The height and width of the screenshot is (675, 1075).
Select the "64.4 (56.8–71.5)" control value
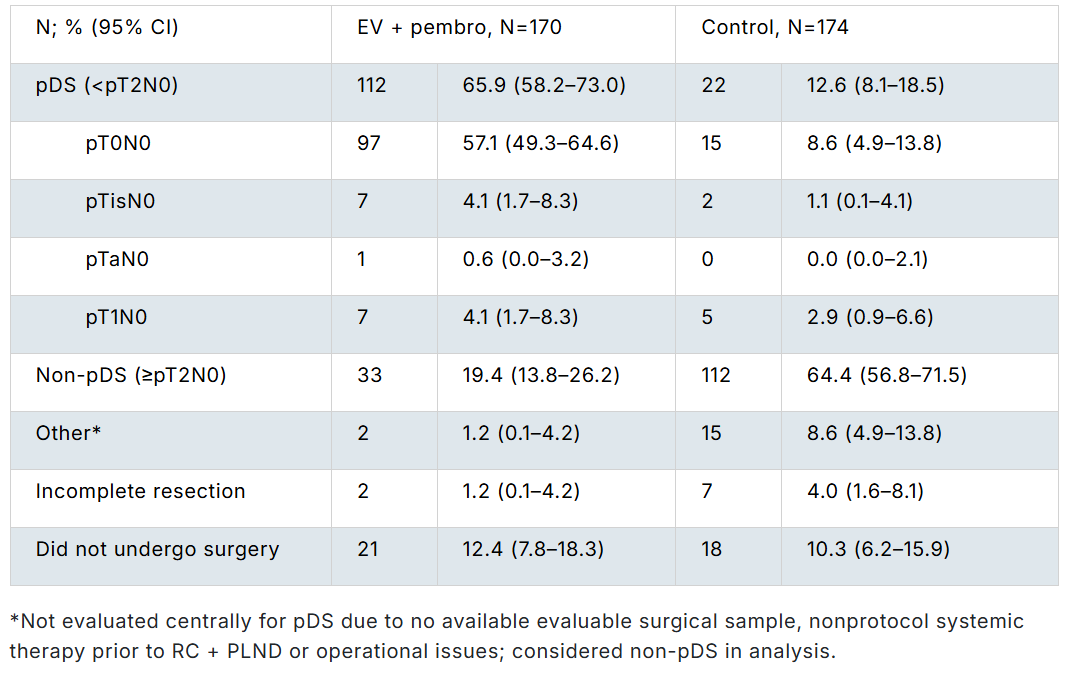tap(887, 376)
